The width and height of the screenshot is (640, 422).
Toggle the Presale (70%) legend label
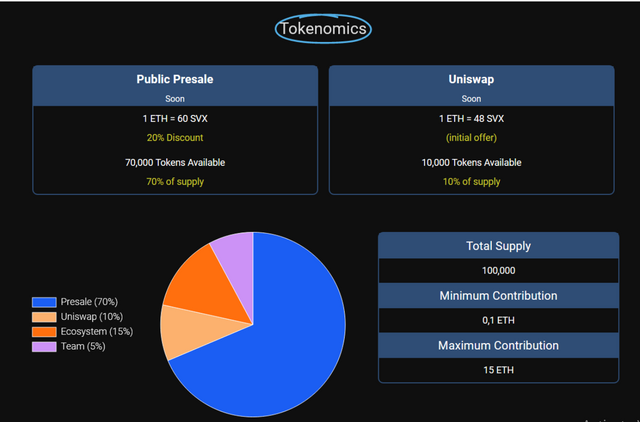pyautogui.click(x=89, y=302)
